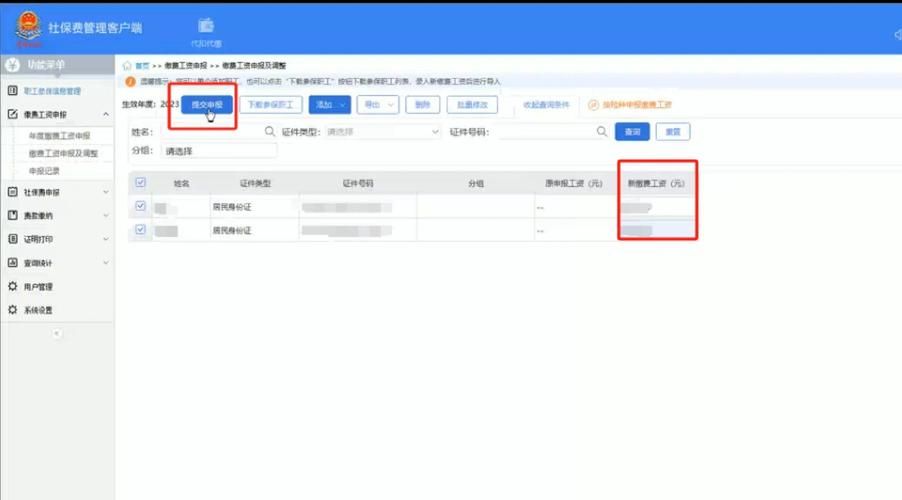
Task: Click the 原申报工资（元） column header
Action: (x=574, y=184)
